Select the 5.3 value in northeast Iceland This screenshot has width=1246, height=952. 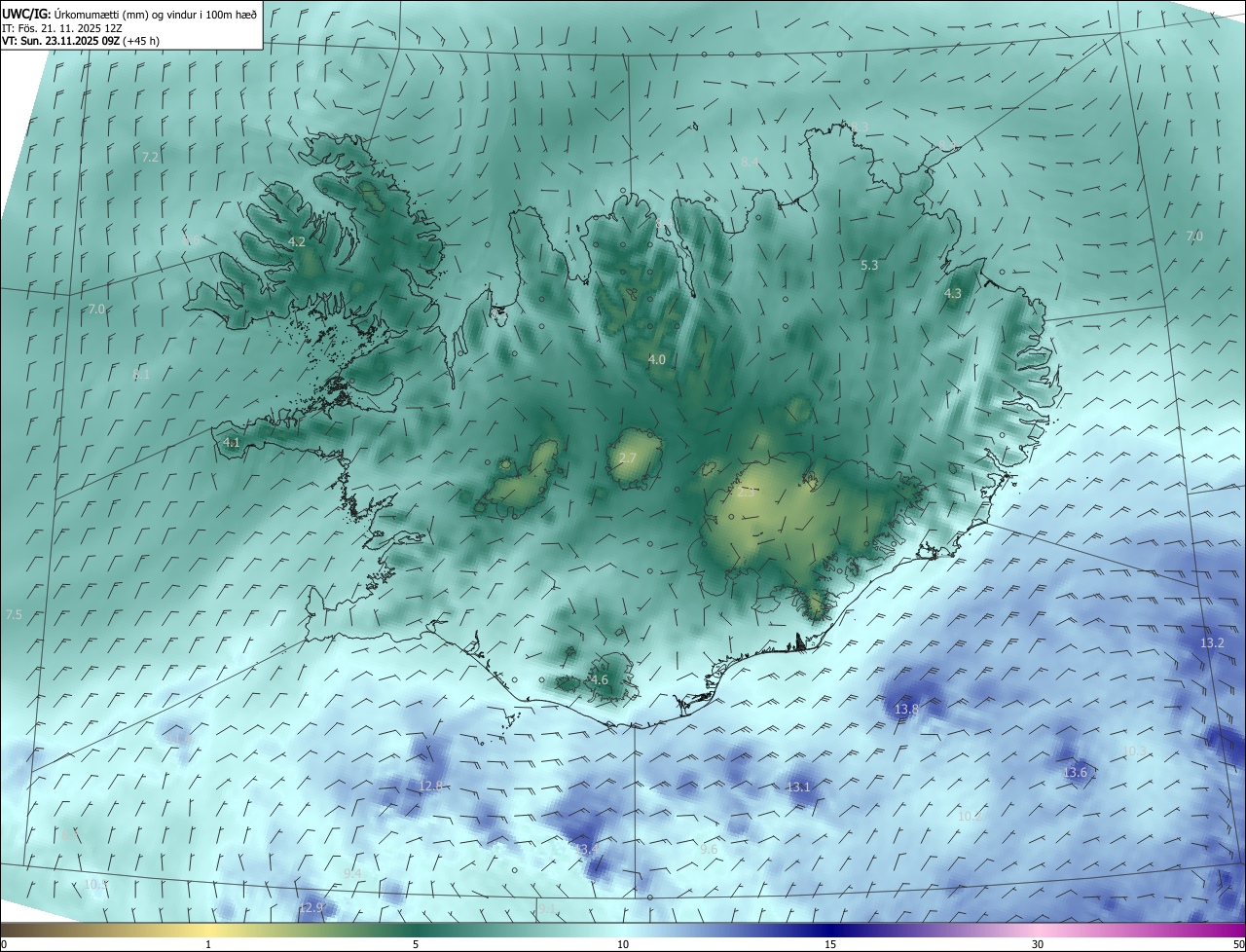pyautogui.click(x=870, y=265)
